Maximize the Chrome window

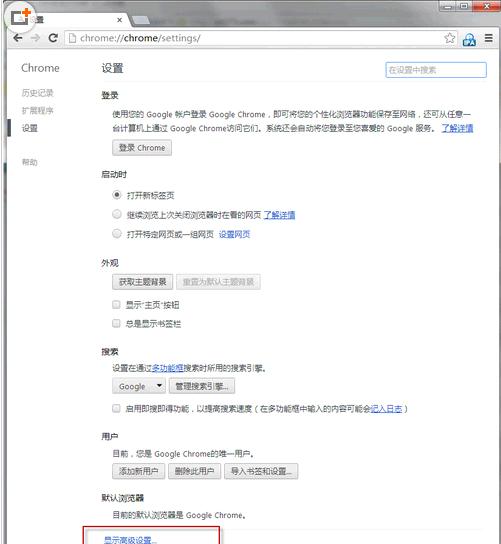[464, 6]
